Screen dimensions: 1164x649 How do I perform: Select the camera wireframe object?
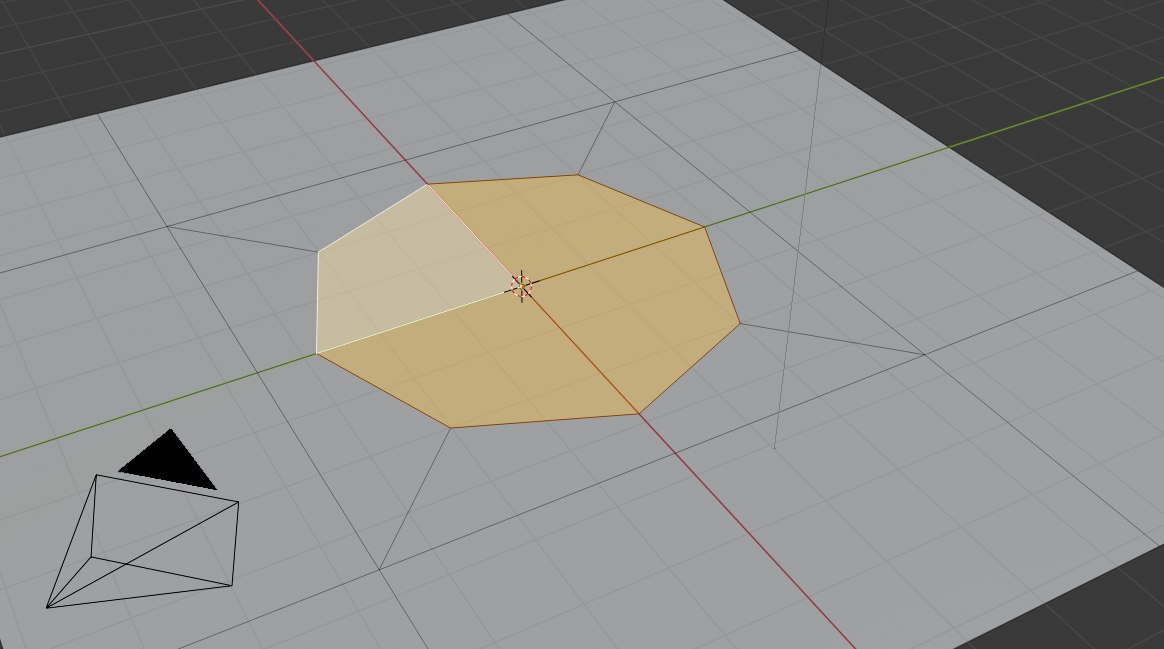pyautogui.click(x=143, y=541)
